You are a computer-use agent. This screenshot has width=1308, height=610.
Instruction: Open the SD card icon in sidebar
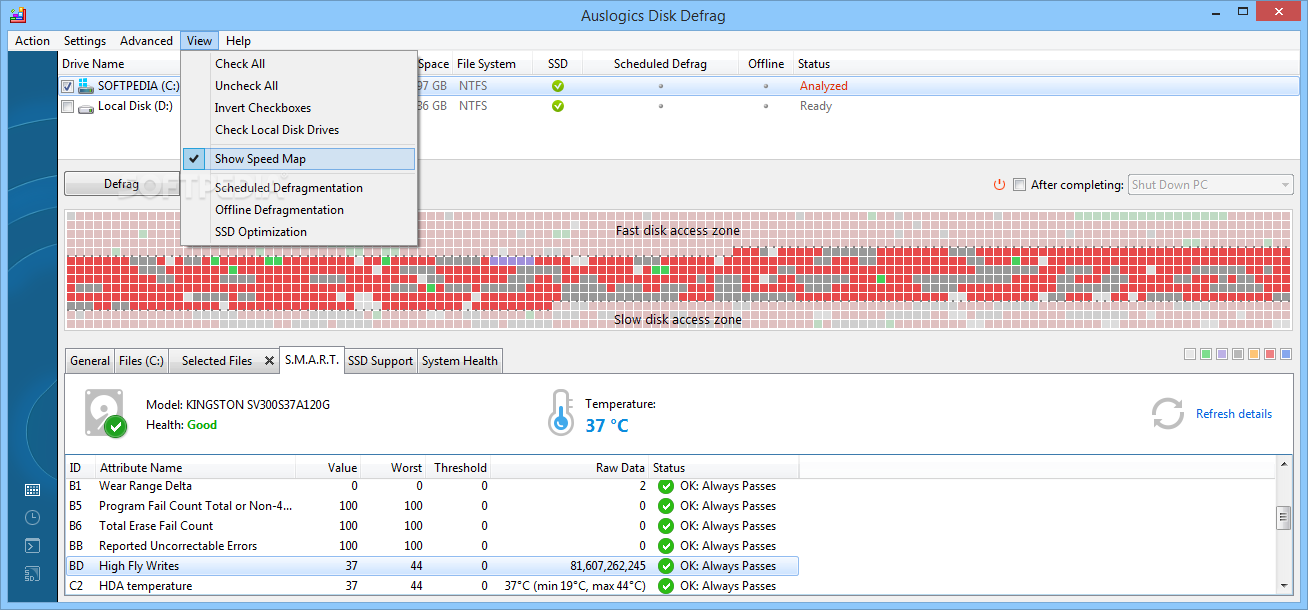pyautogui.click(x=32, y=574)
